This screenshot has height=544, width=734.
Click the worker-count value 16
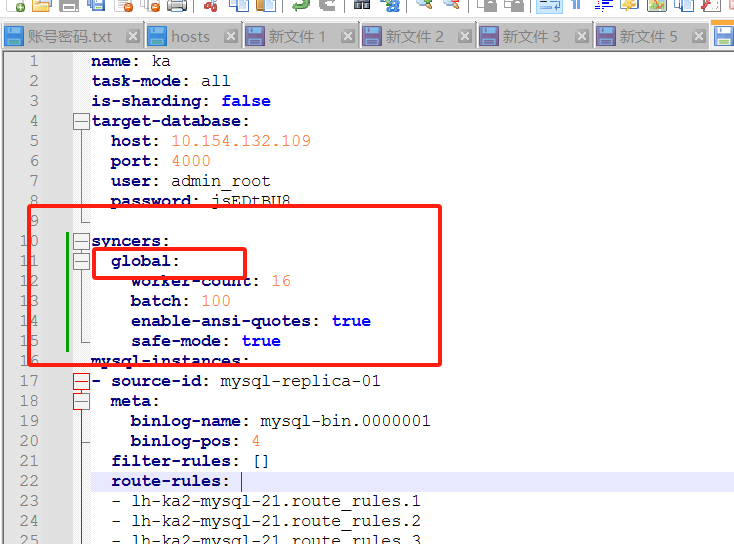[x=281, y=281]
